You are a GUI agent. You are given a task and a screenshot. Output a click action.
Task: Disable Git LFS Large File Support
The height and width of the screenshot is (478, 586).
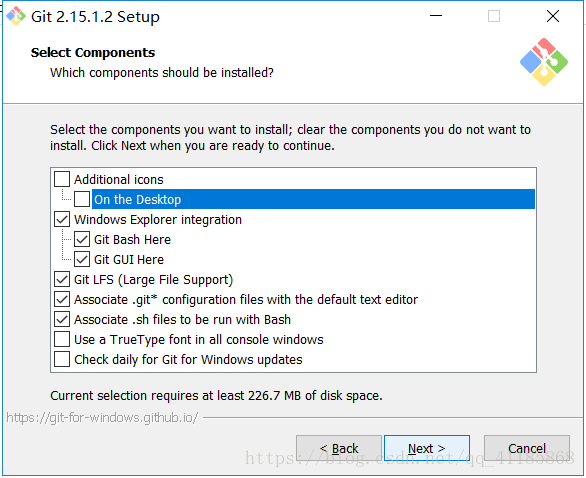(x=62, y=279)
